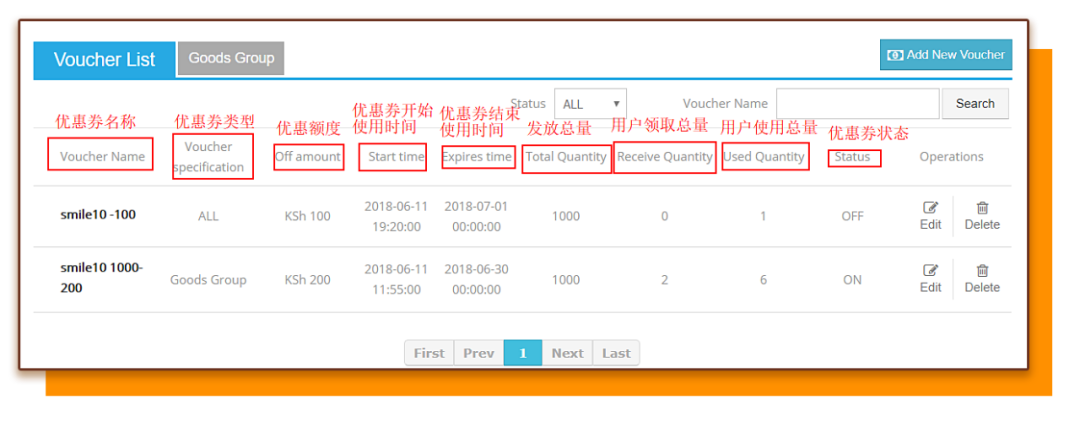Focus the Voucher Name search field

click(858, 104)
